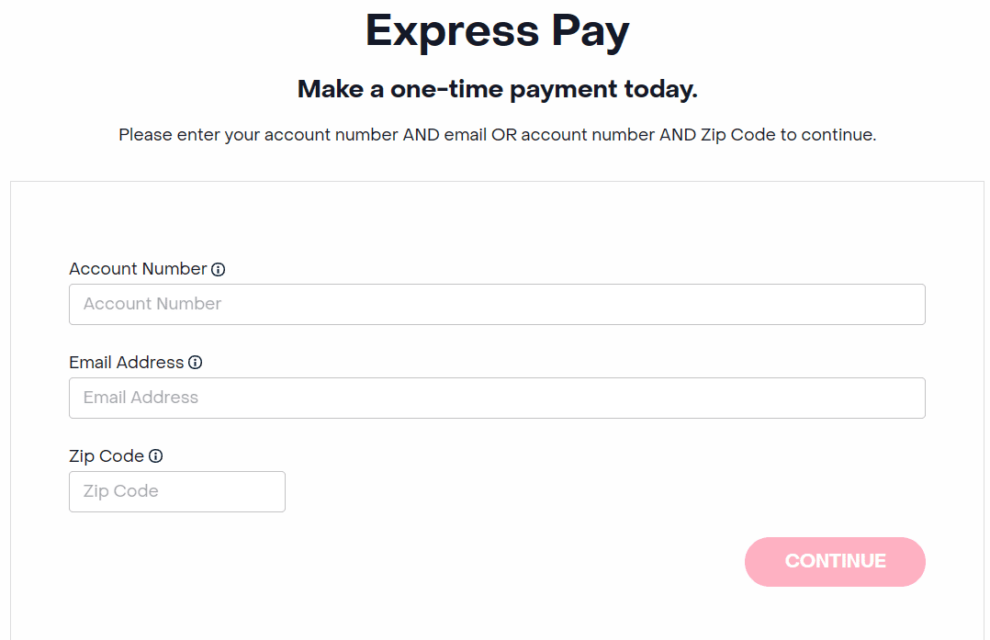
Task: Click the Account Number placeholder text
Action: 153,304
